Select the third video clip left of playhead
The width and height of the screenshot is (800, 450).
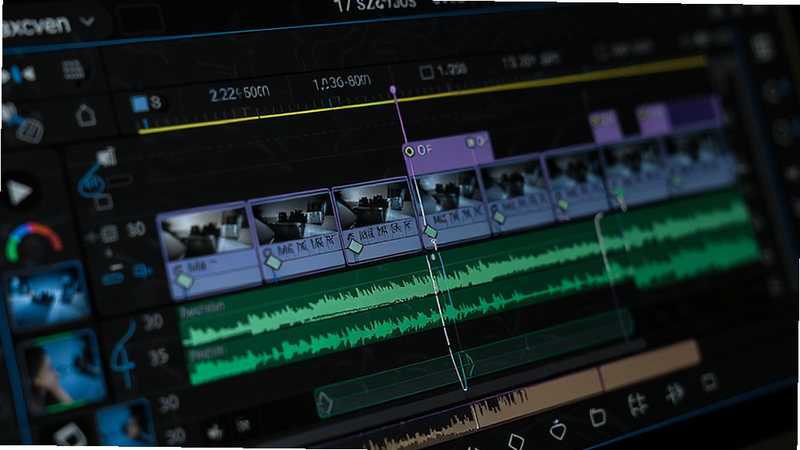point(378,219)
